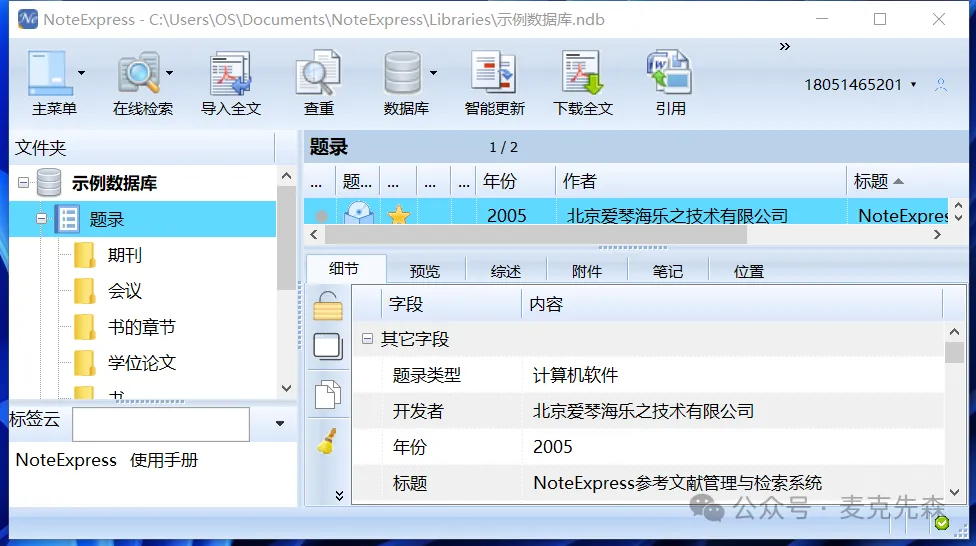Click the 学位论文 folder icon
Viewport: 976px width, 546px height.
click(85, 363)
